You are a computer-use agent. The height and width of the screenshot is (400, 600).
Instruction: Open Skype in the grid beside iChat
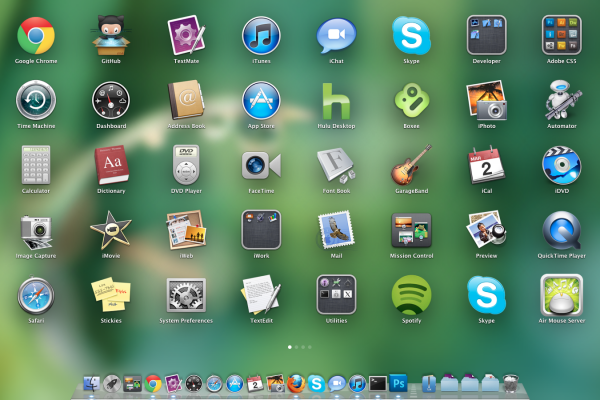[411, 35]
